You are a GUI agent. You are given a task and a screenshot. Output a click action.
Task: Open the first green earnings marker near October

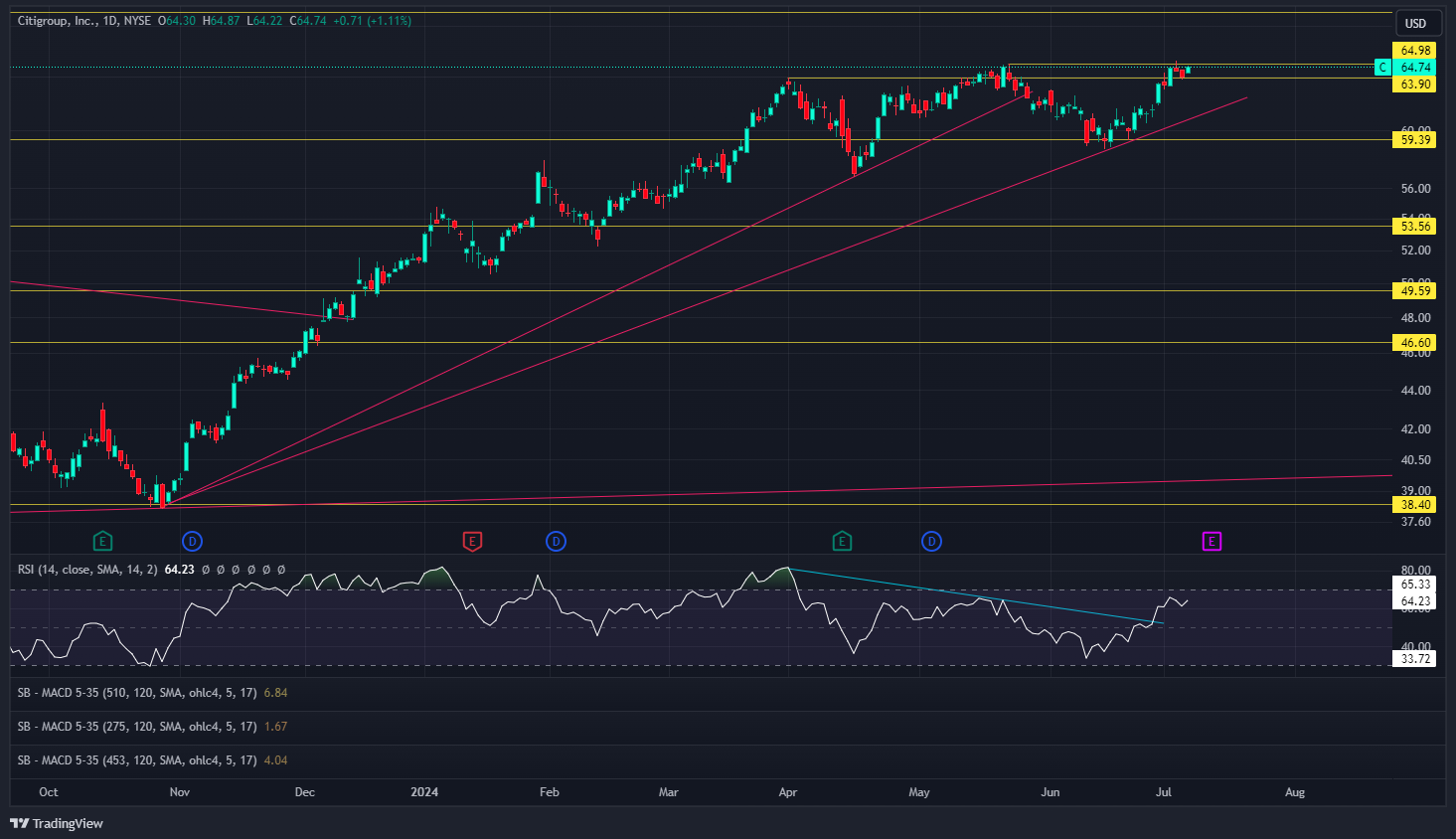pyautogui.click(x=102, y=542)
